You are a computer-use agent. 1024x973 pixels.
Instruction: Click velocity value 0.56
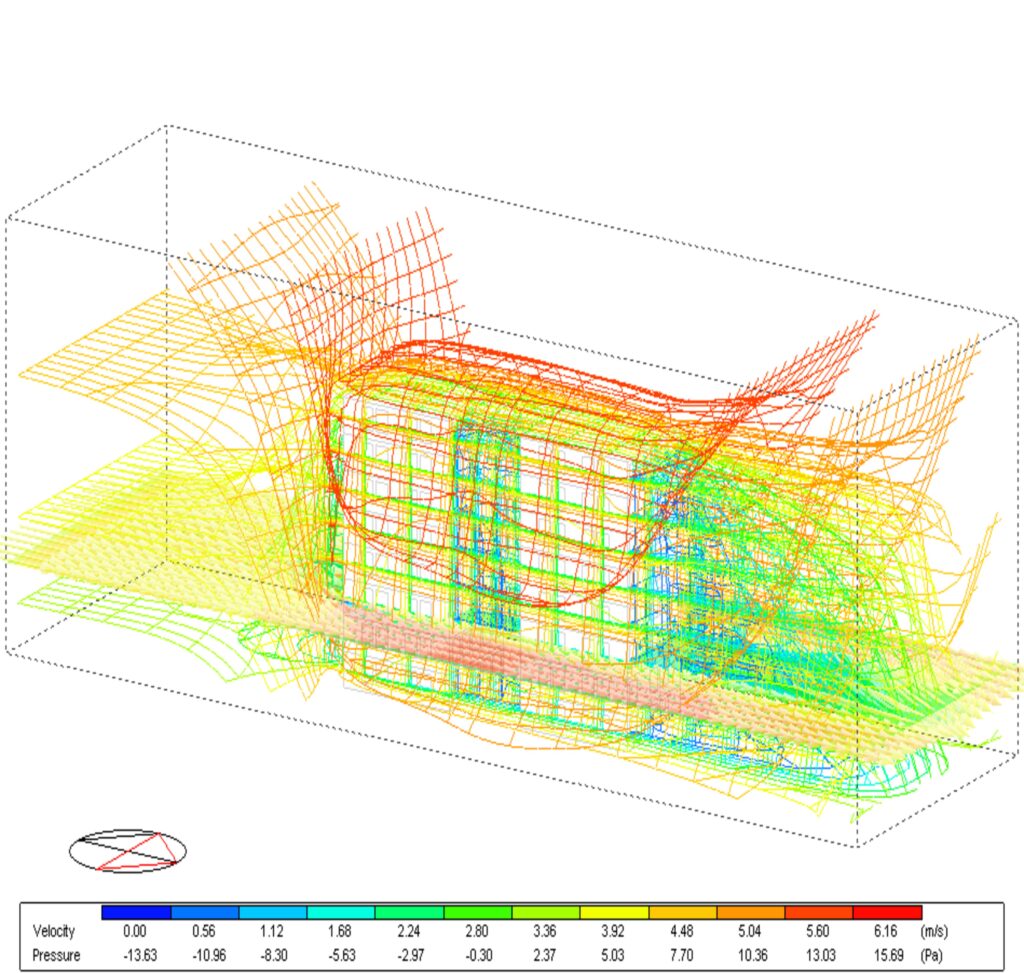click(x=204, y=931)
